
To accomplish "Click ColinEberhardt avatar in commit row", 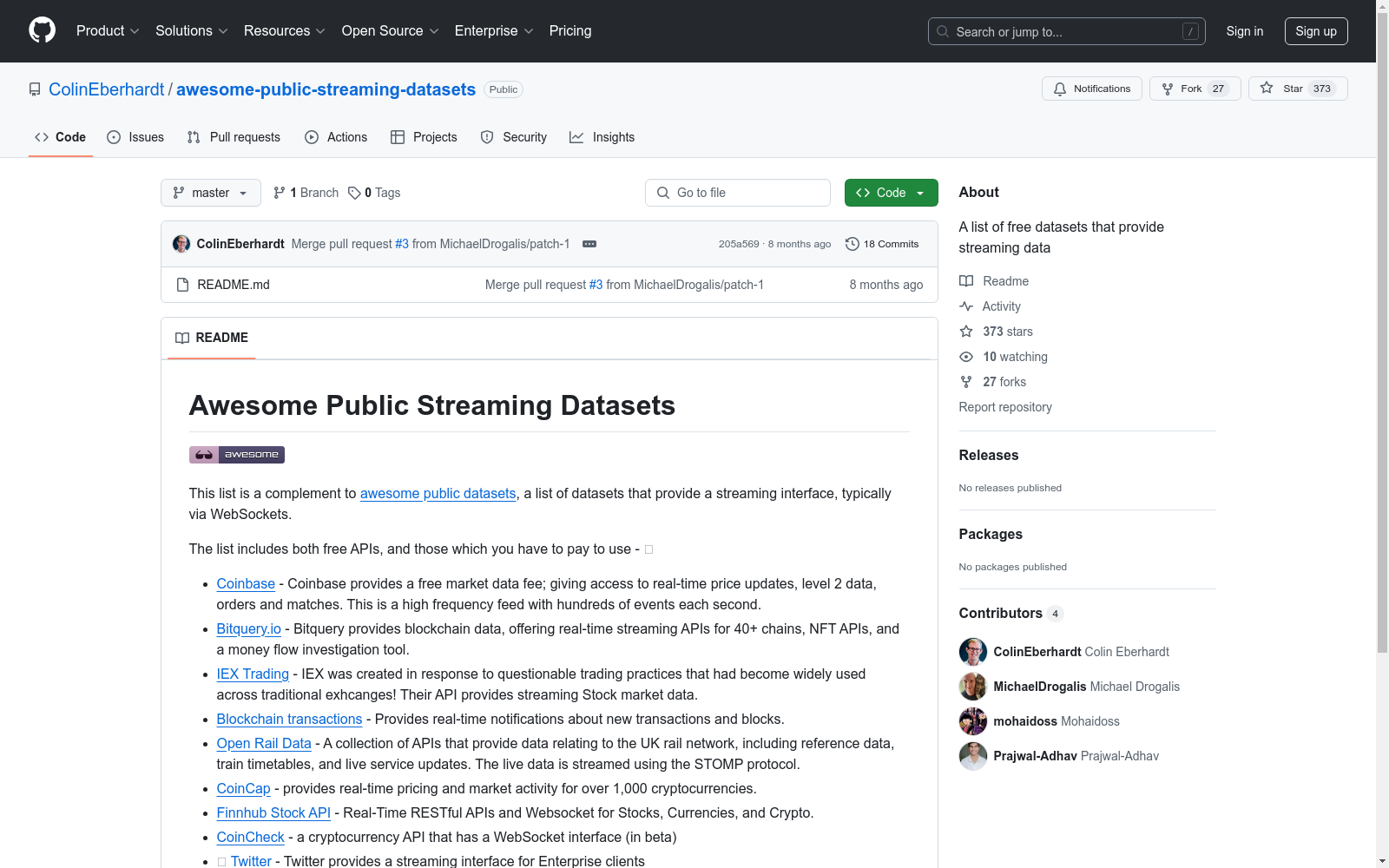I will point(181,244).
